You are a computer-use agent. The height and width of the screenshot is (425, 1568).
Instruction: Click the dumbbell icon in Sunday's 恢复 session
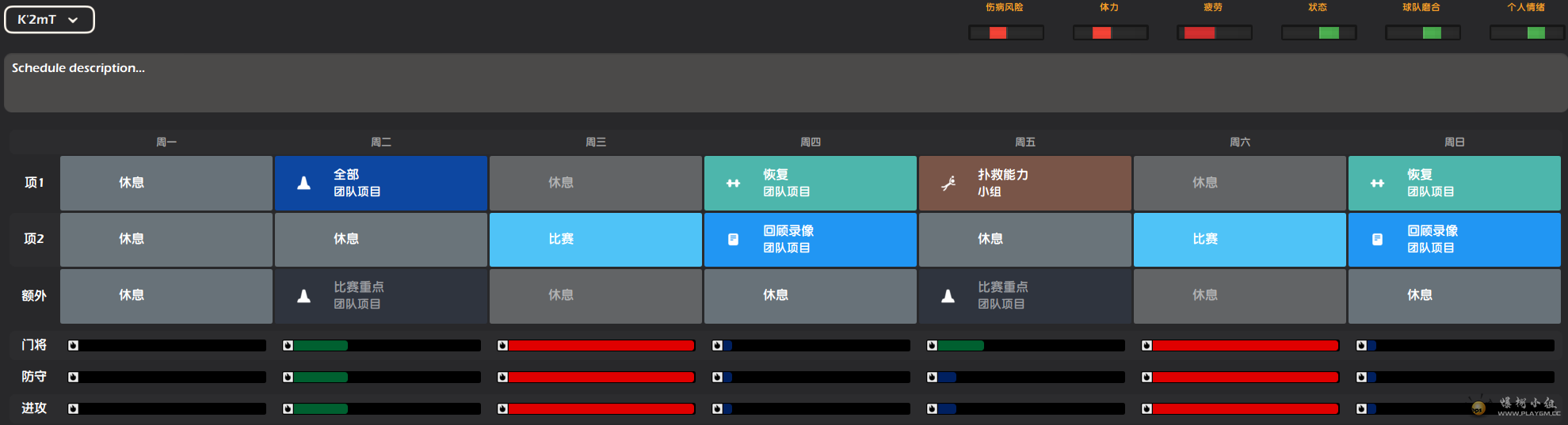click(1377, 184)
